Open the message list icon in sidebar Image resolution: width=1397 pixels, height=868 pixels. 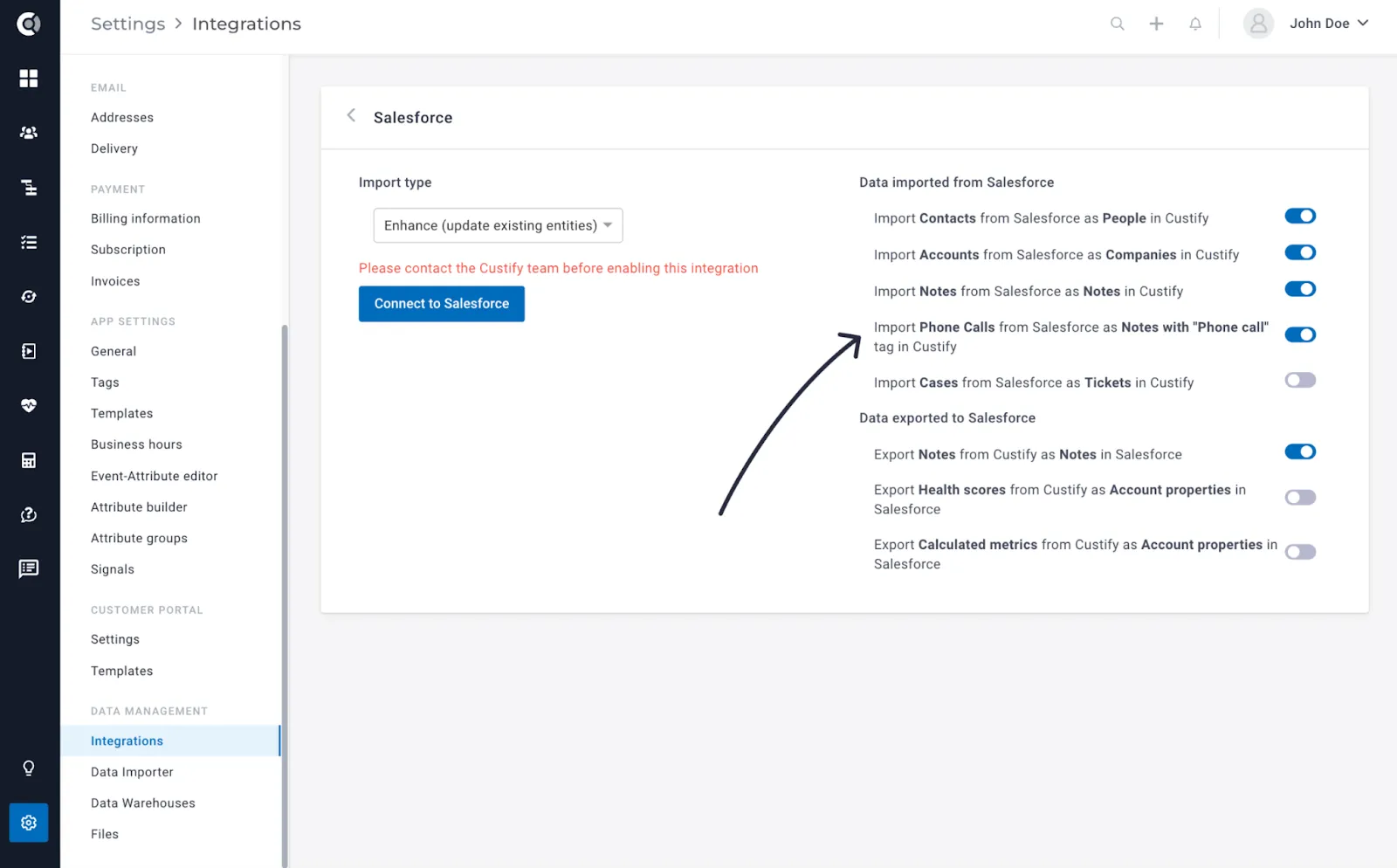(29, 568)
